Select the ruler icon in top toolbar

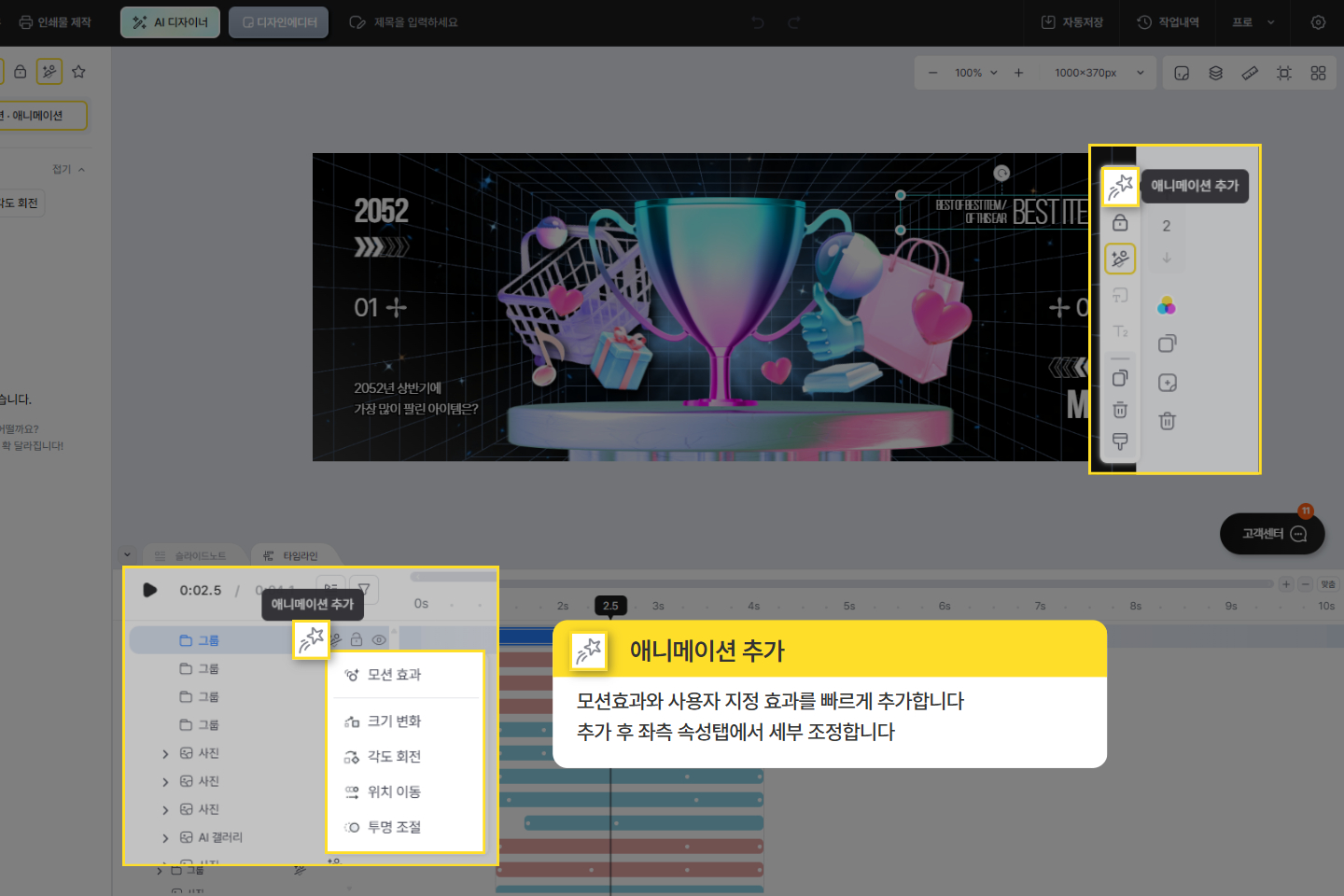click(x=1250, y=73)
